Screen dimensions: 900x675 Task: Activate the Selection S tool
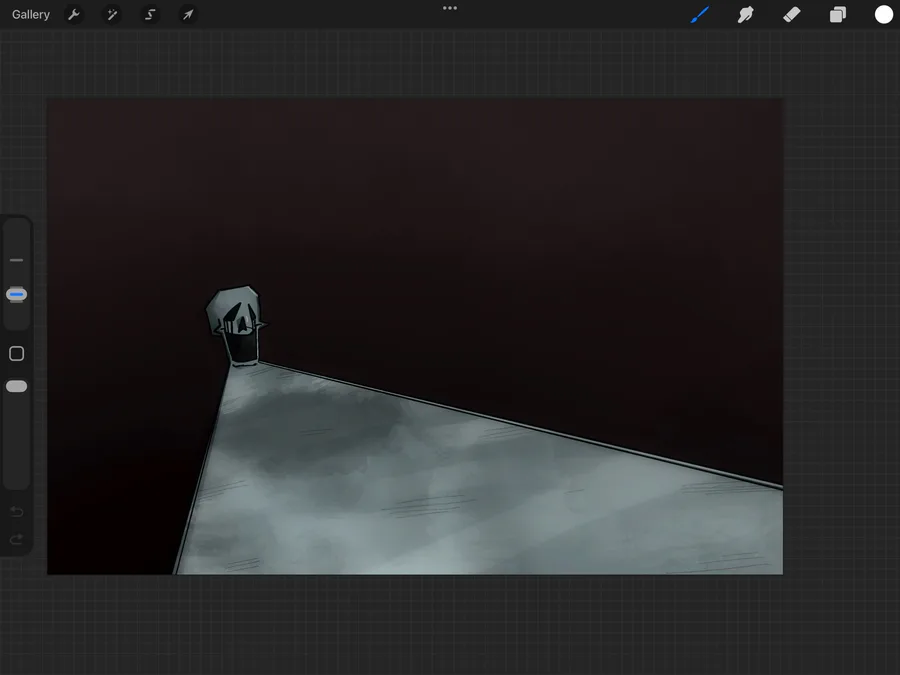click(x=150, y=14)
